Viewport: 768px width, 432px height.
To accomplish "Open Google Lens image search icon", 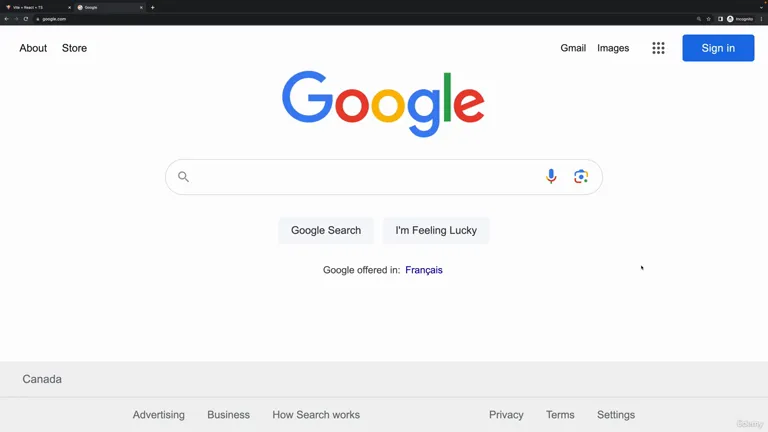I will [x=581, y=176].
